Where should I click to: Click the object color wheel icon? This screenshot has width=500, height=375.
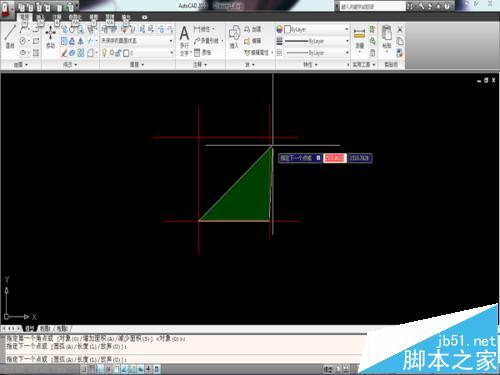pyautogui.click(x=279, y=29)
